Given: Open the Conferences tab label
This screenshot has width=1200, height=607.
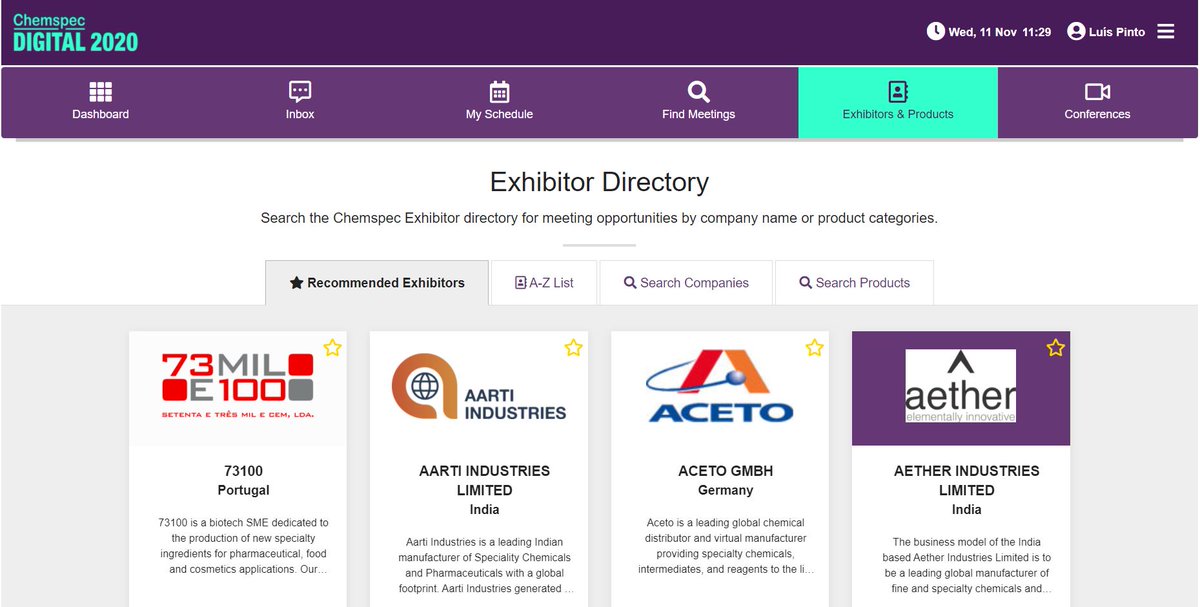Looking at the screenshot, I should (1097, 114).
